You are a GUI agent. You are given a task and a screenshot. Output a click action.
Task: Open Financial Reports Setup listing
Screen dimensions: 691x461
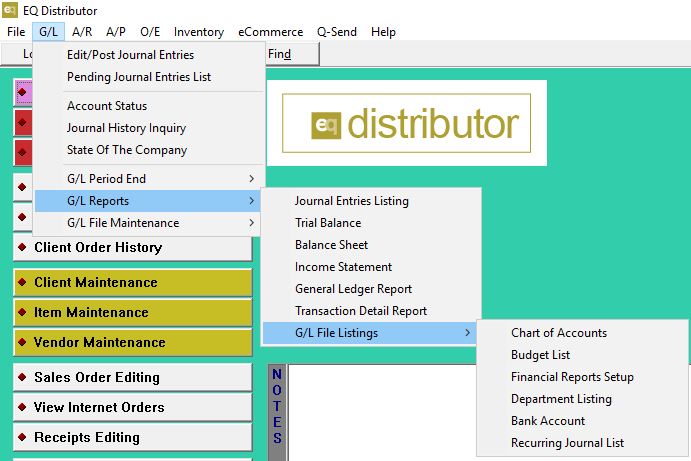(x=582, y=377)
